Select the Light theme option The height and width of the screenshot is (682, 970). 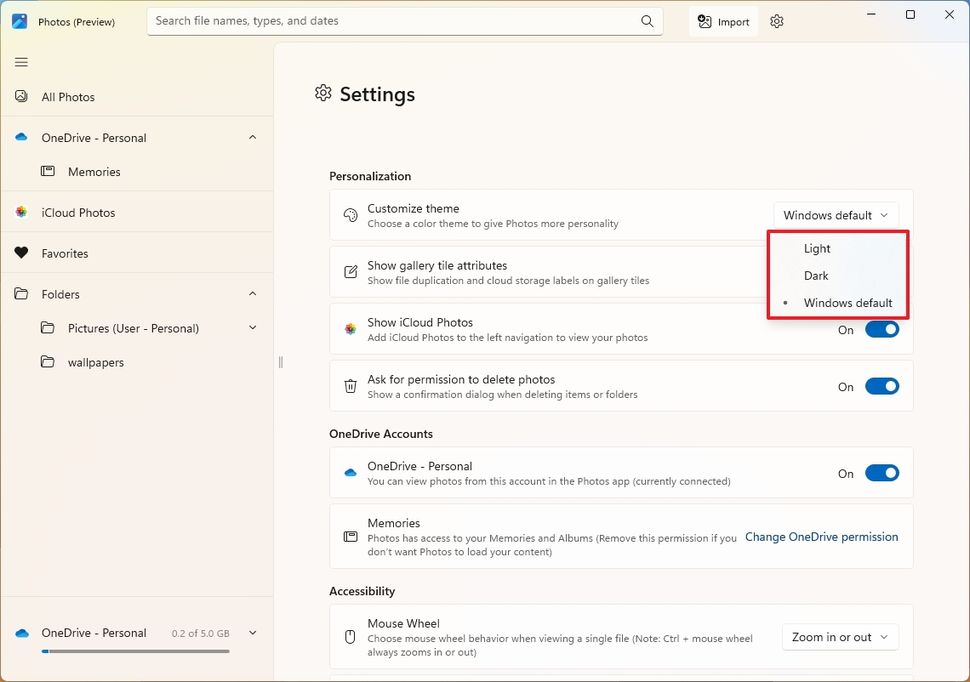point(817,249)
